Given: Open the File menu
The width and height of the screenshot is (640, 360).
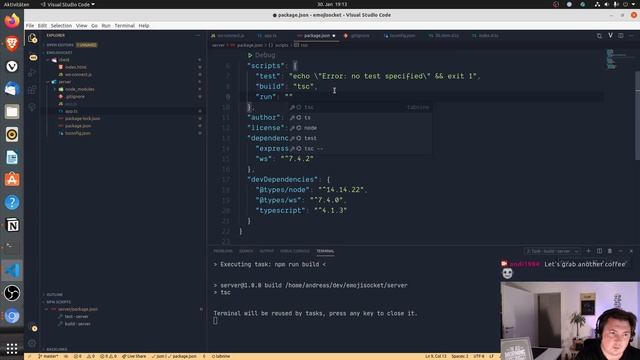Looking at the screenshot, I should point(30,25).
